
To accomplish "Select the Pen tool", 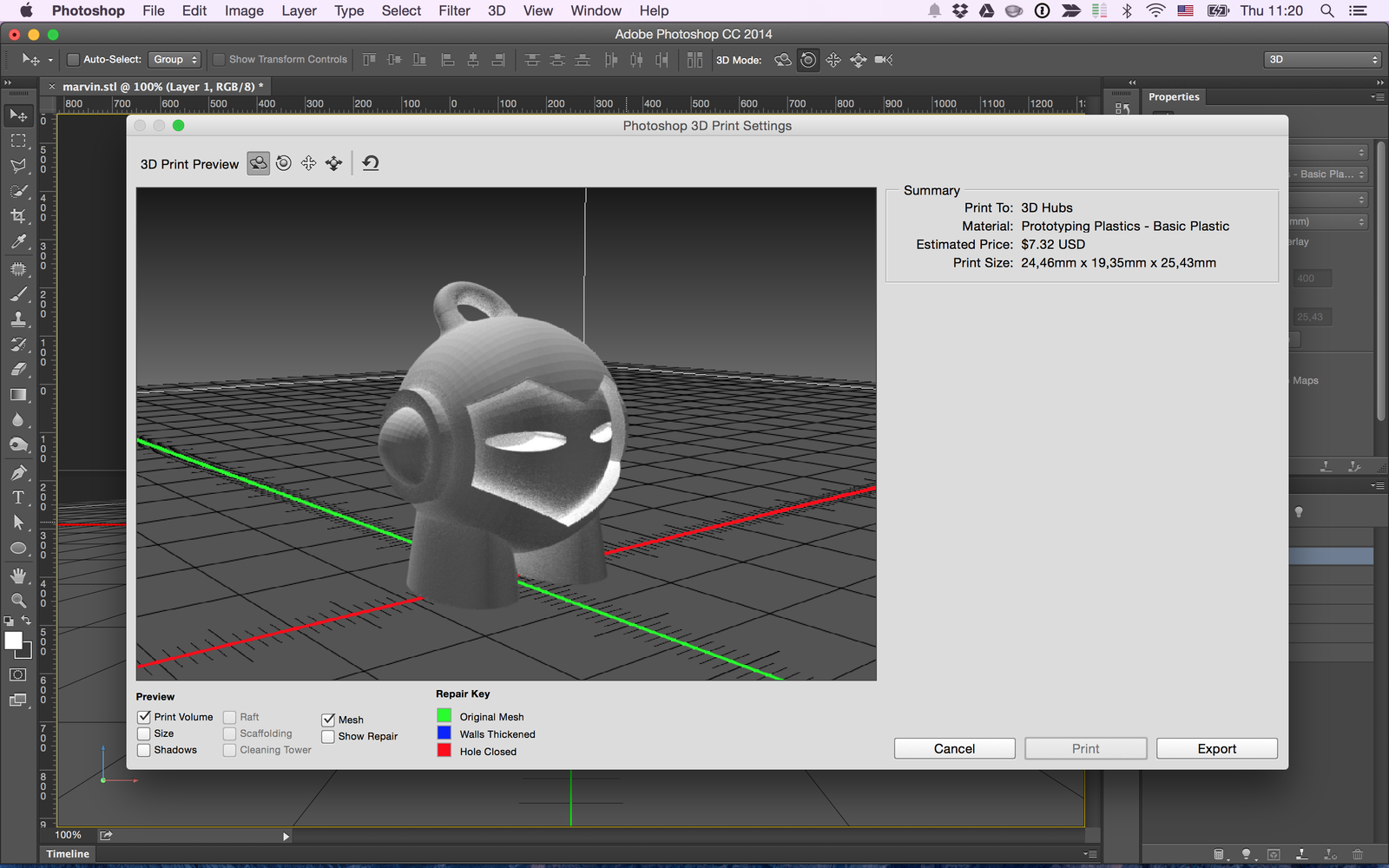I will point(17,472).
